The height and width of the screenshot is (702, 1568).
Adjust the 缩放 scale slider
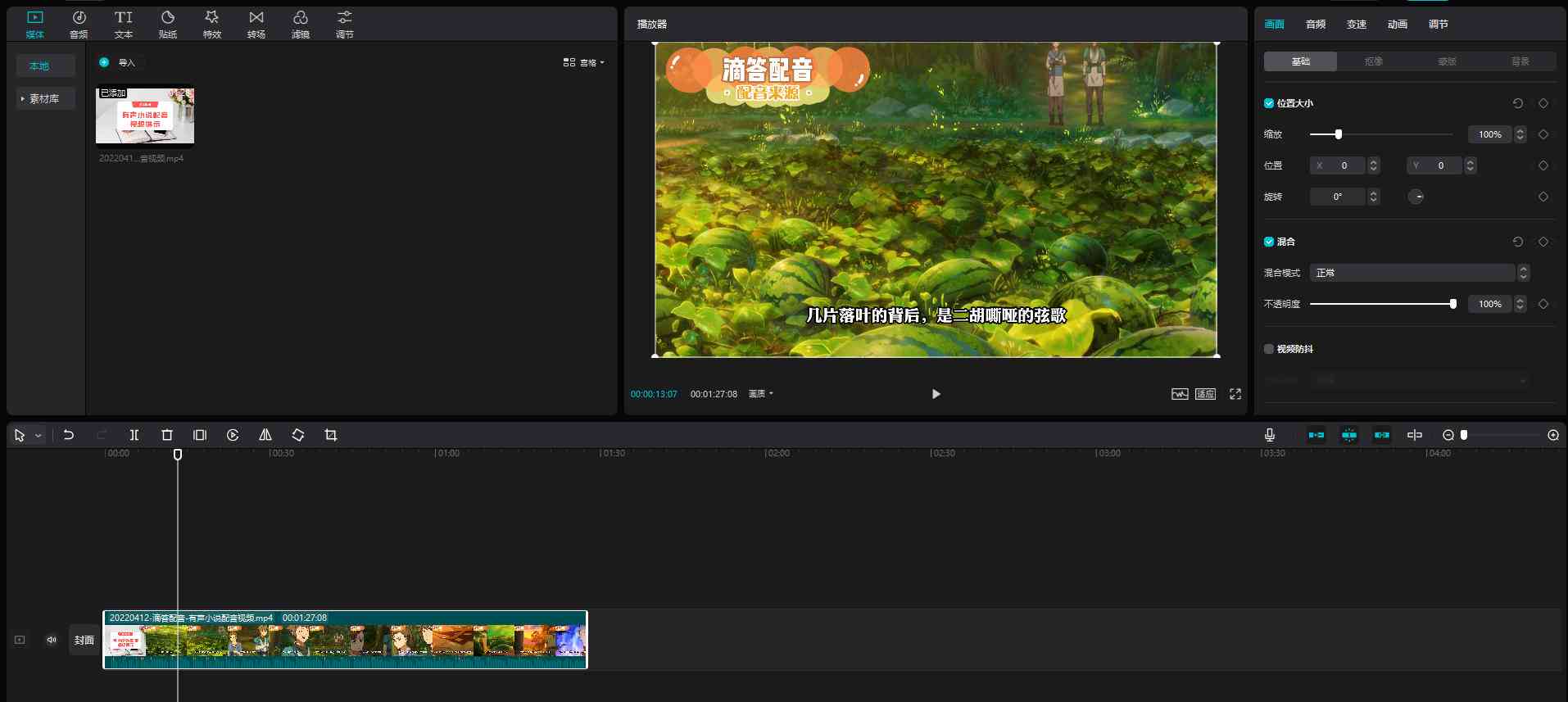(1381, 134)
